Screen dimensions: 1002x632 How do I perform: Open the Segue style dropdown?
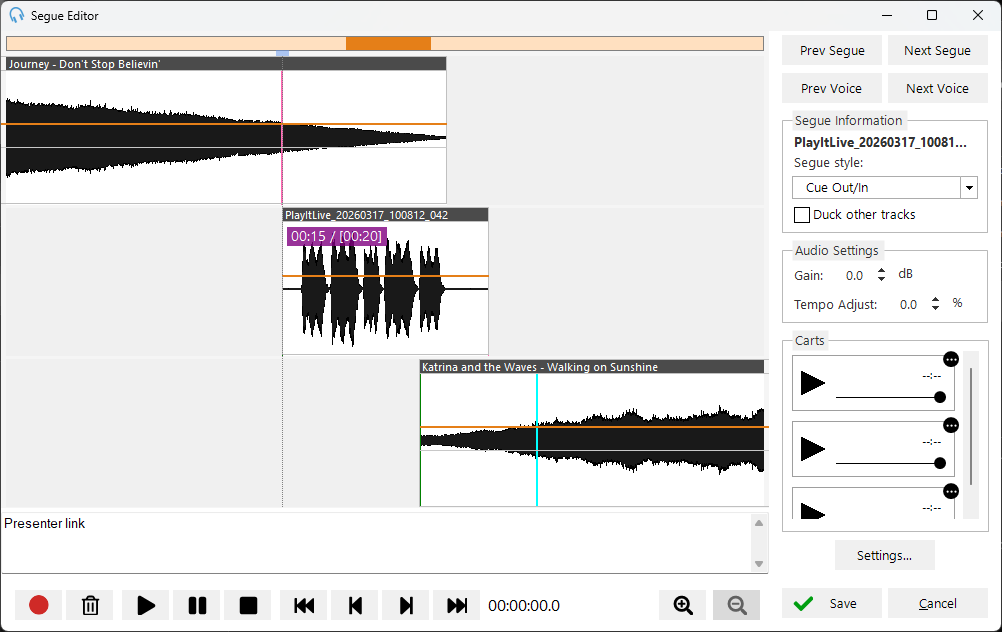click(969, 188)
